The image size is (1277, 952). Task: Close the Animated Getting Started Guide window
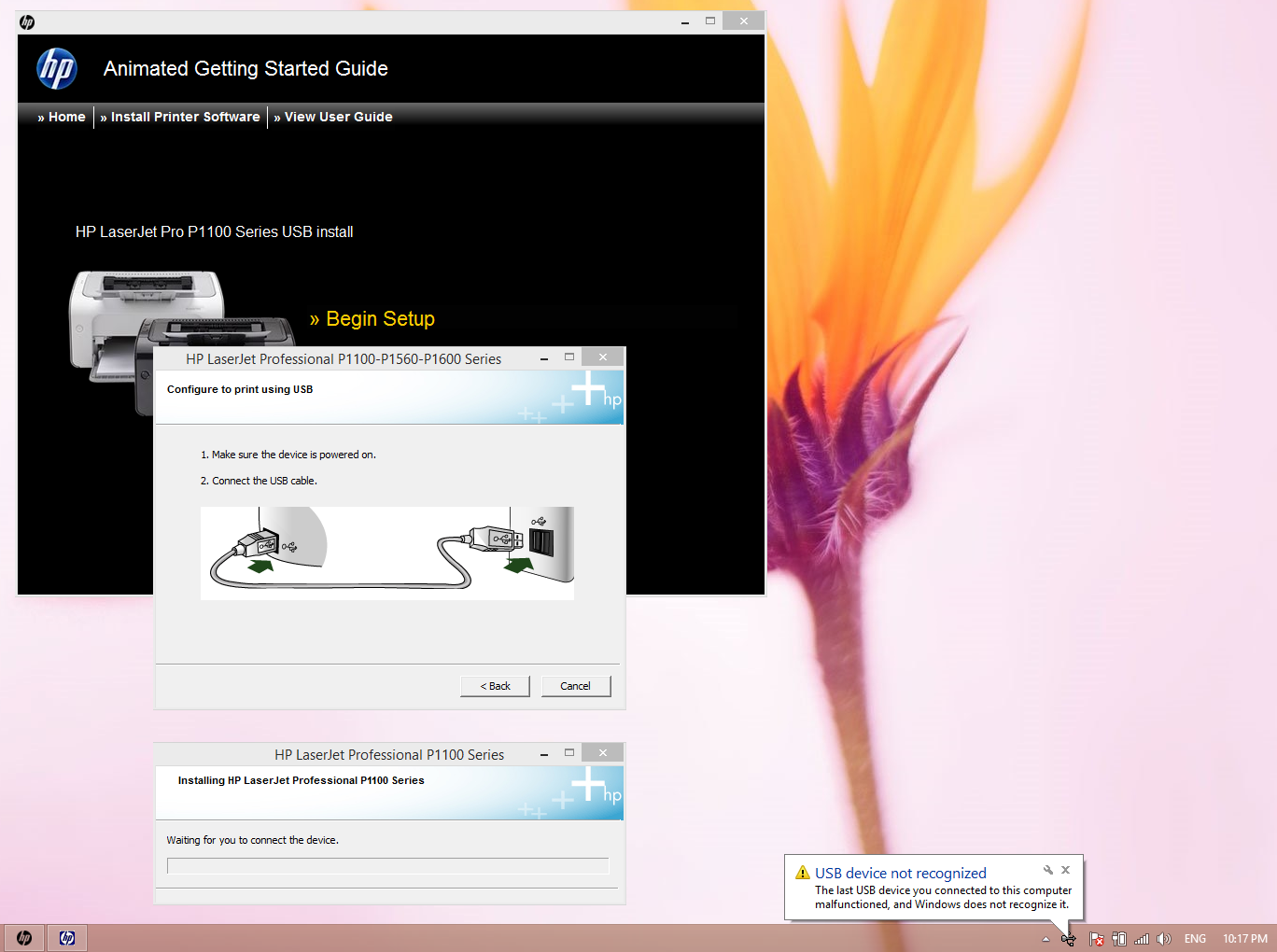[743, 21]
